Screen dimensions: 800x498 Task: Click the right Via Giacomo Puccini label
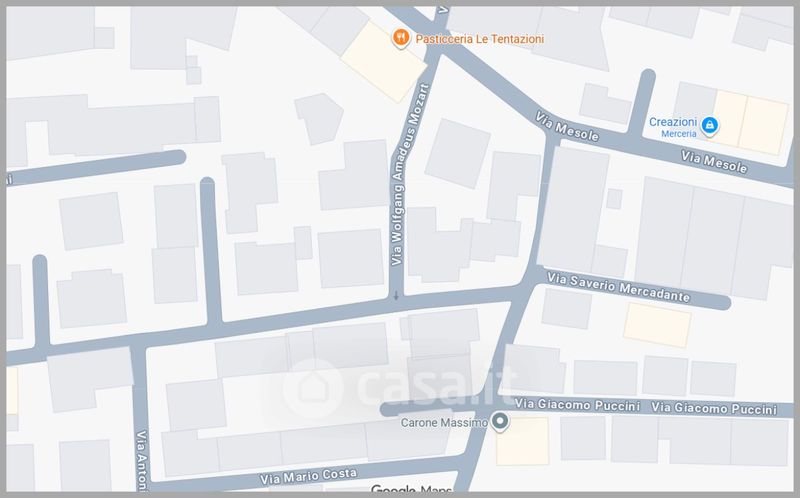[714, 408]
